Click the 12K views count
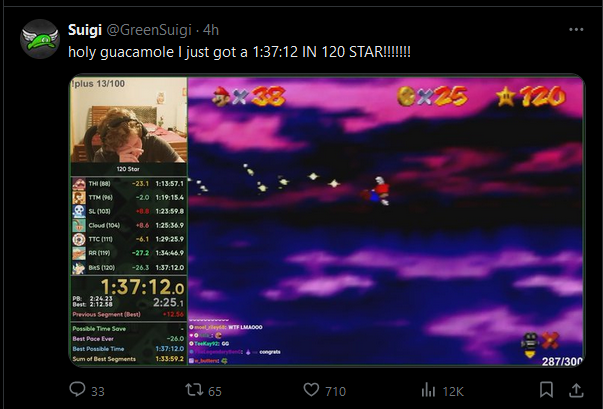 (453, 391)
